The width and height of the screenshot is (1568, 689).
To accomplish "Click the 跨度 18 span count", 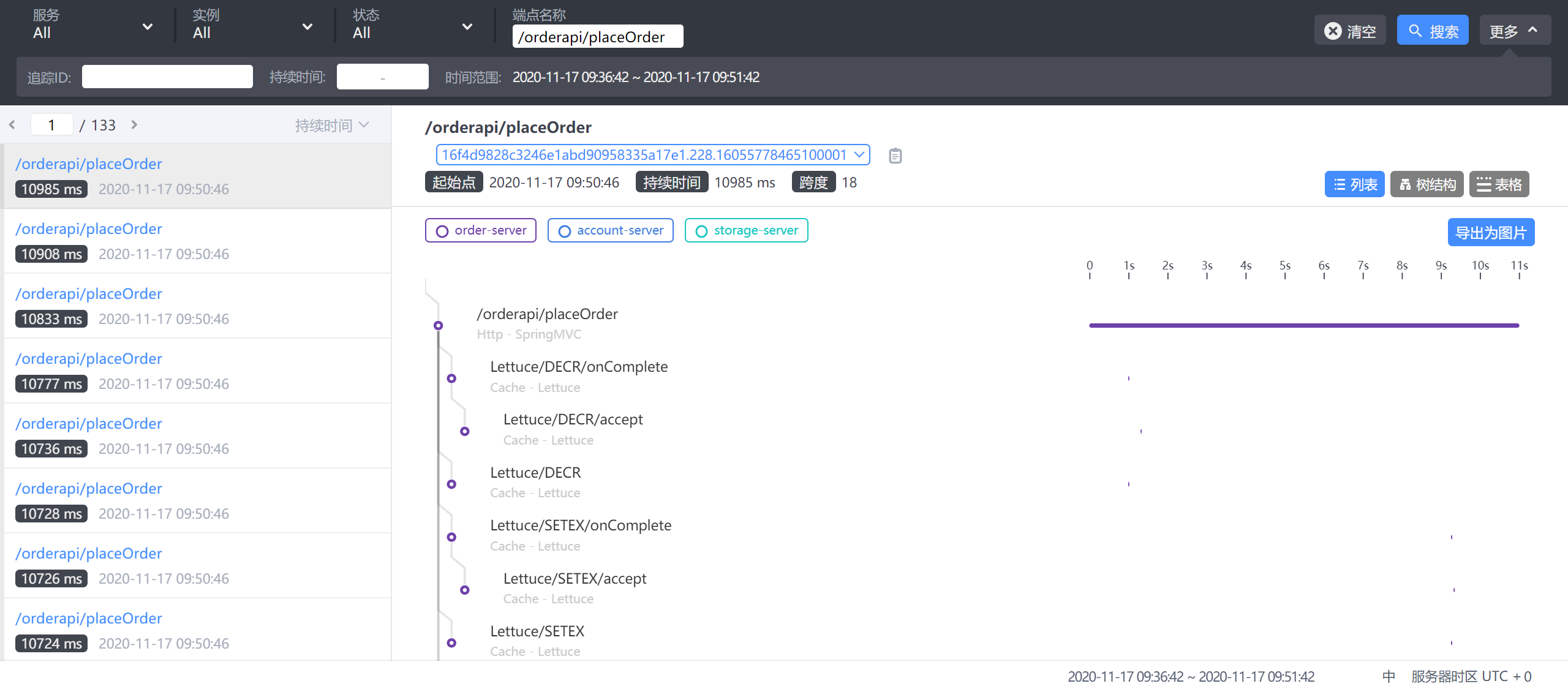I will [x=824, y=182].
